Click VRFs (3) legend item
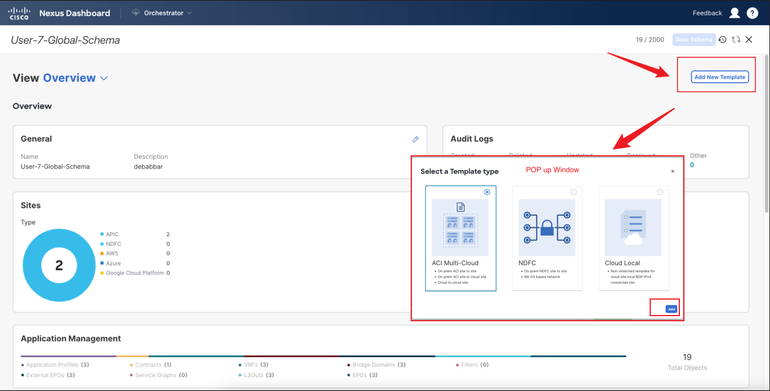 (253, 365)
